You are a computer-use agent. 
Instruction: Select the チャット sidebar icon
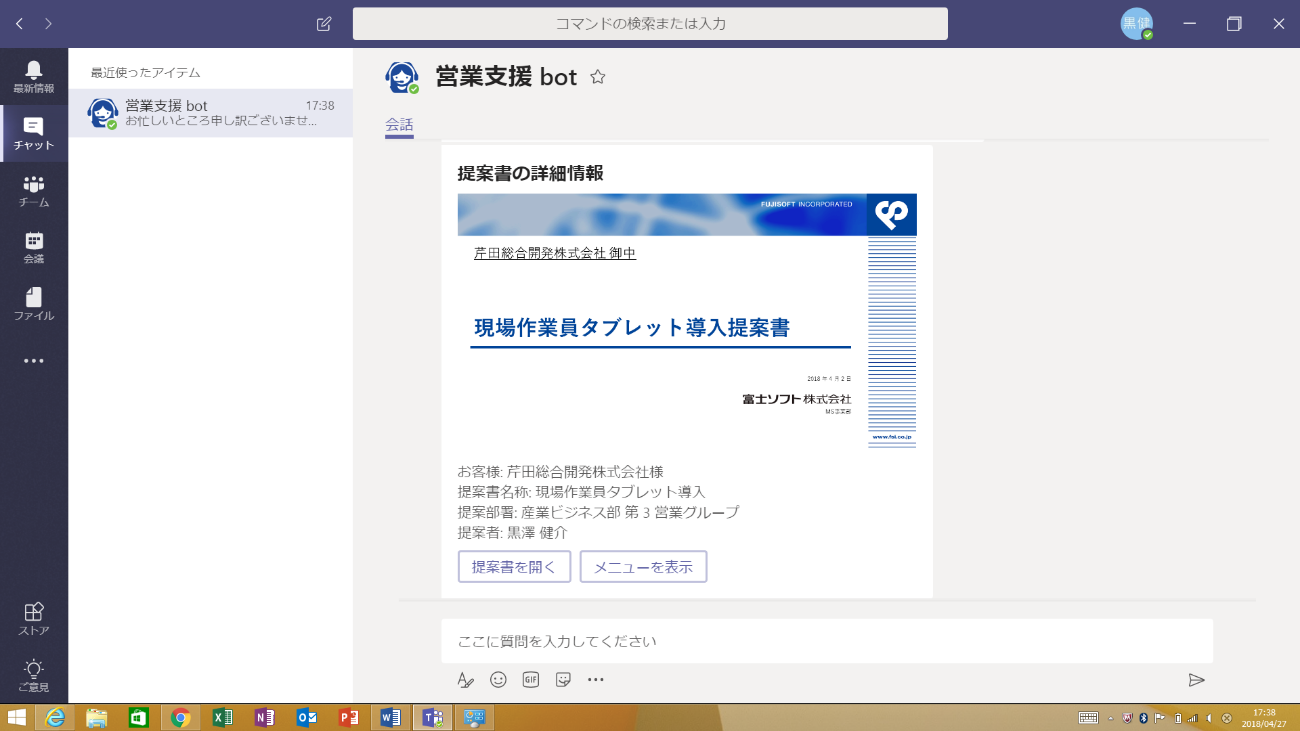(x=34, y=133)
